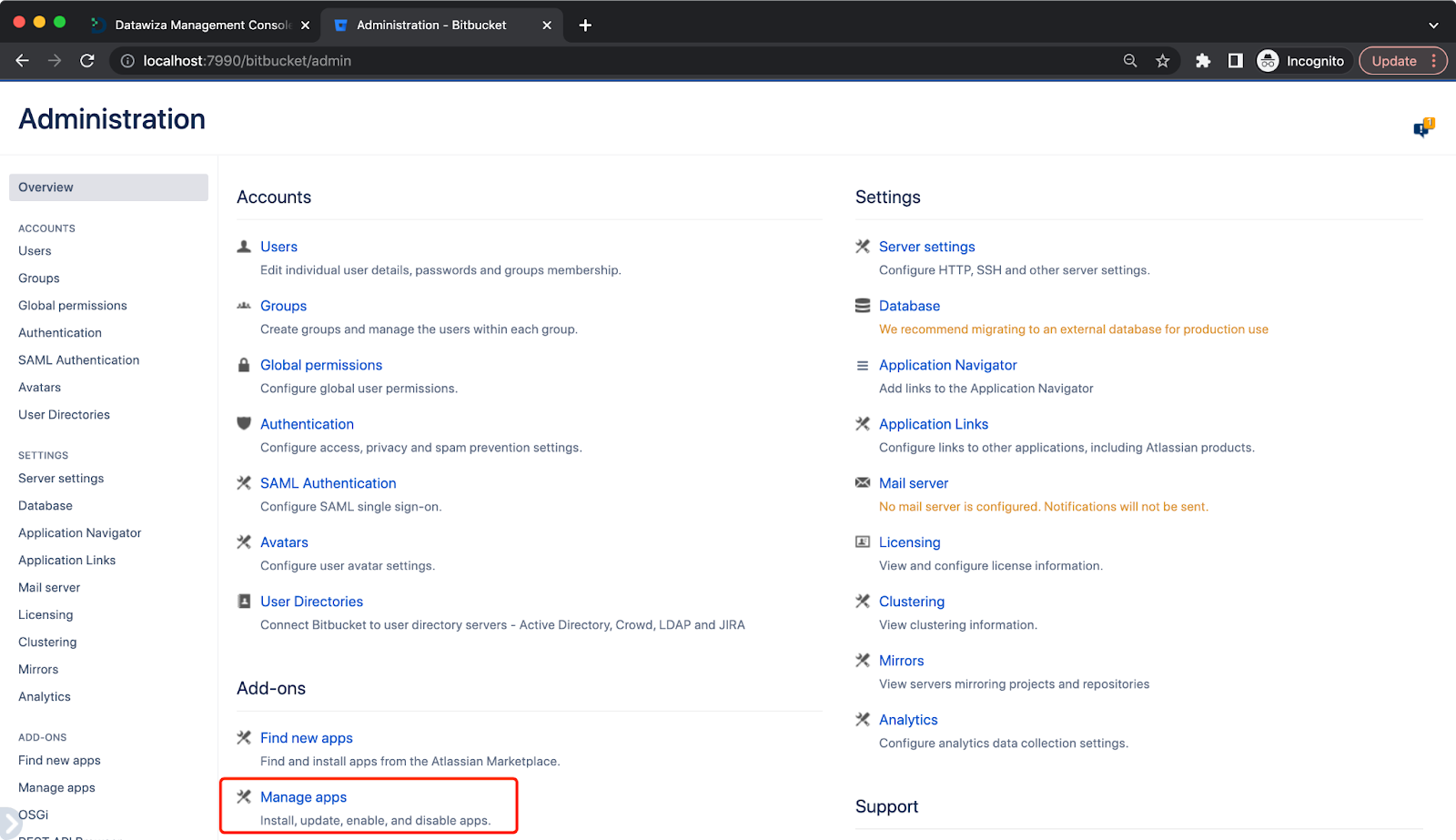Toggle the browser side panel icon
Viewport: 1456px width, 840px height.
[x=1235, y=61]
